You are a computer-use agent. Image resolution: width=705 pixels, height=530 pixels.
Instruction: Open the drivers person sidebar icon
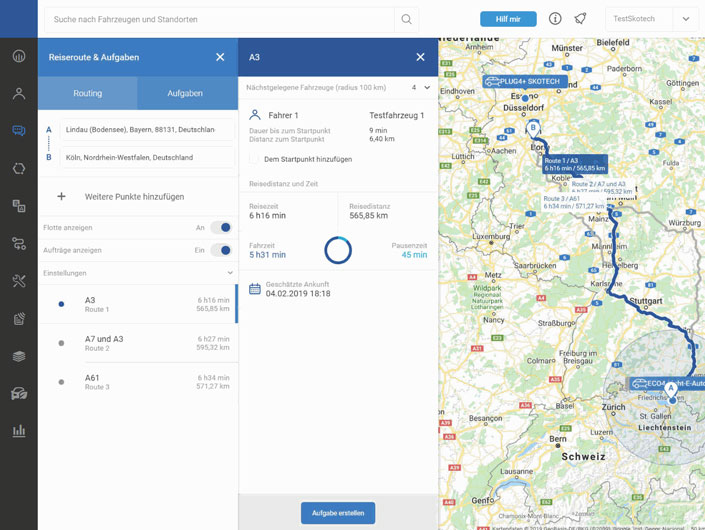(19, 94)
